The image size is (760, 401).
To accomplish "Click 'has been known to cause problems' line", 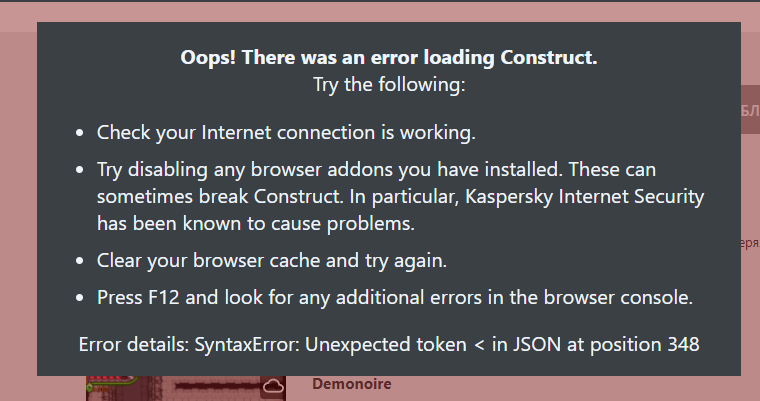I will pos(255,224).
